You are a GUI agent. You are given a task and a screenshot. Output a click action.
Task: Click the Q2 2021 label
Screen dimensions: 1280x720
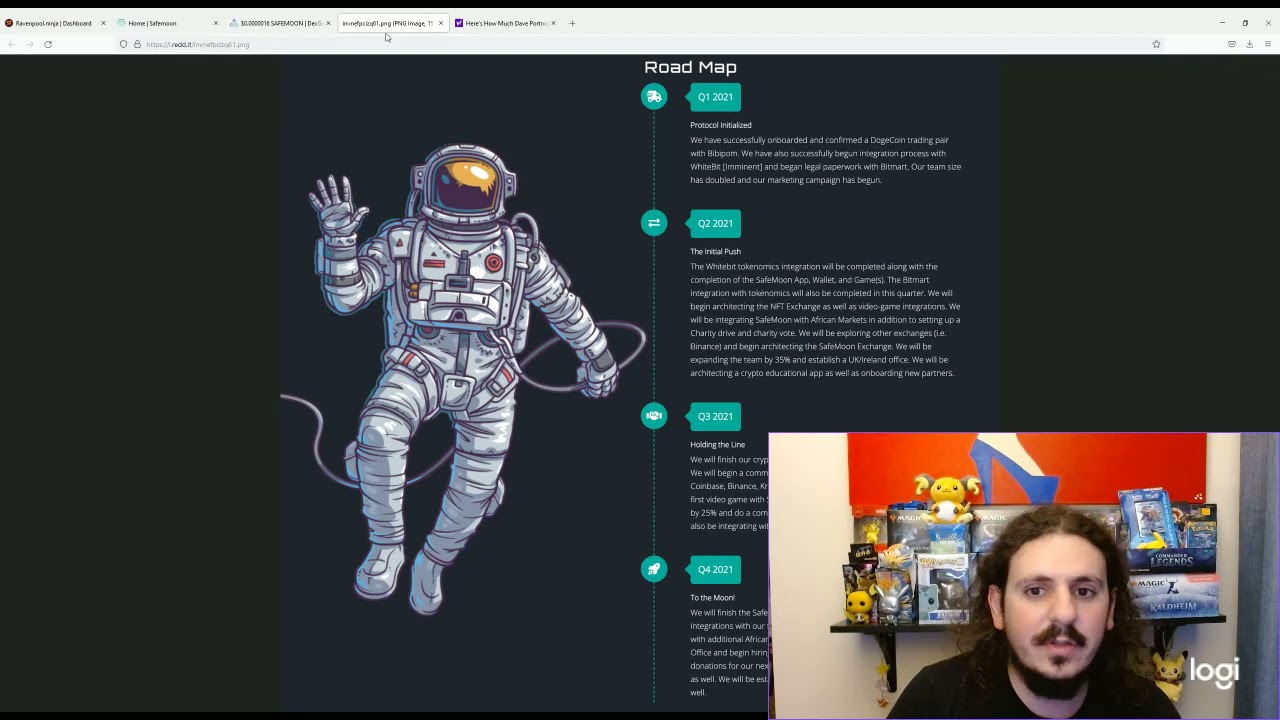[715, 223]
